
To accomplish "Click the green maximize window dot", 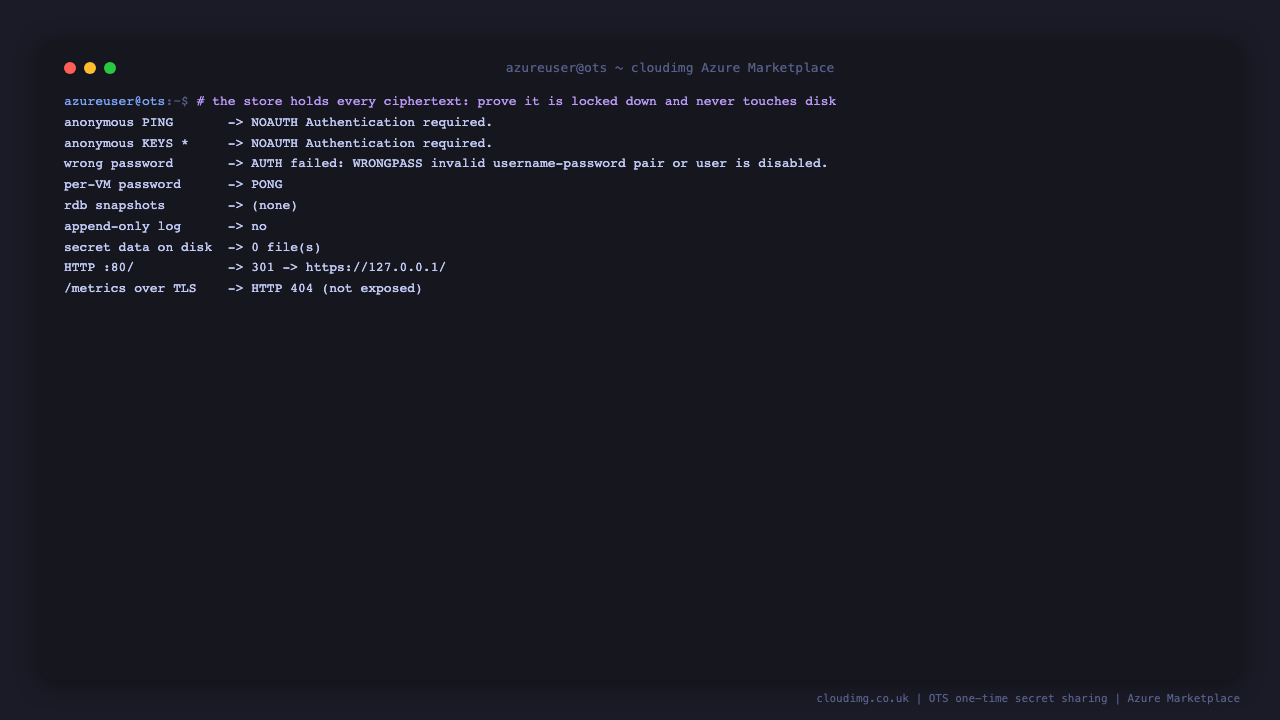I will 110,68.
